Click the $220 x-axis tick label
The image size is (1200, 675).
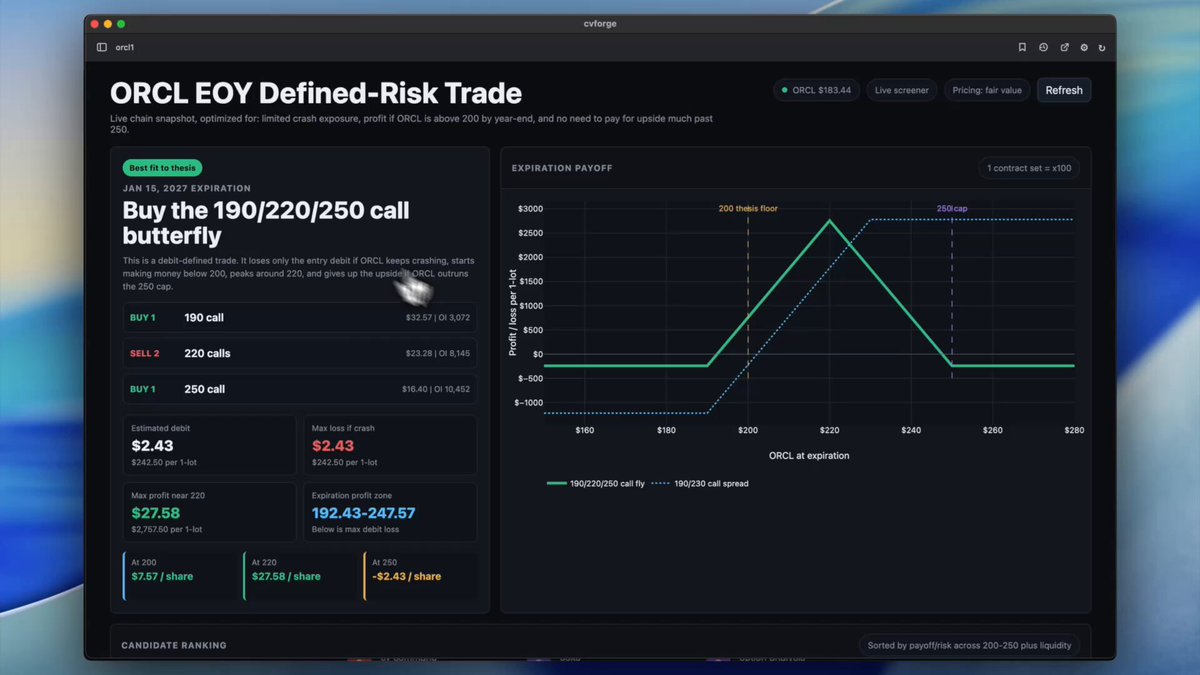830,430
